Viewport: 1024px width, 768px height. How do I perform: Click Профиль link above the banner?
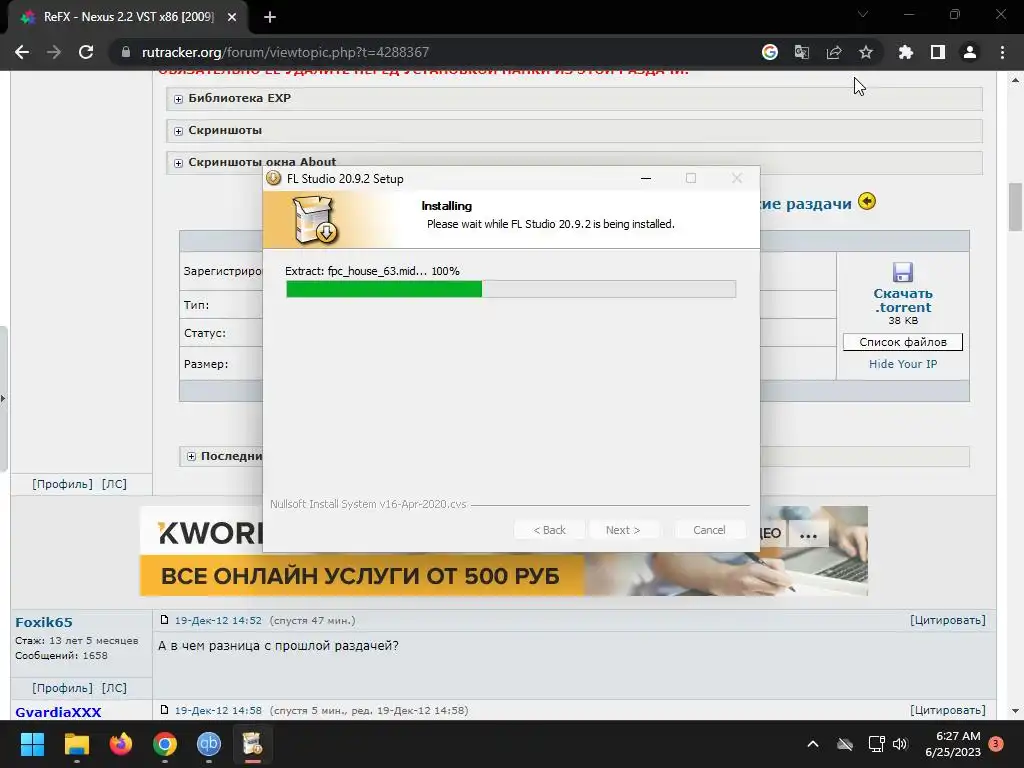click(62, 485)
